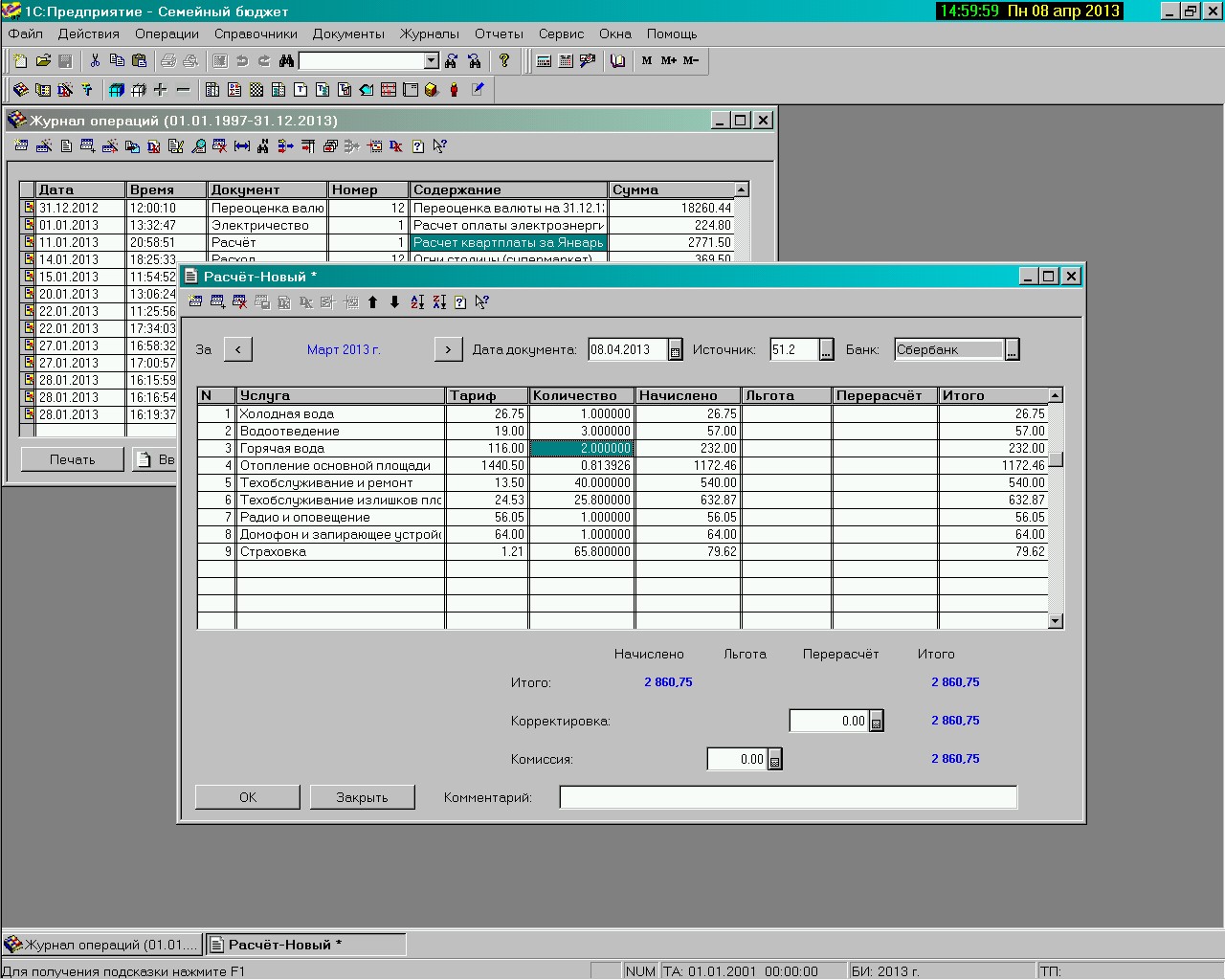Click the Комментарий input field
The height and width of the screenshot is (980, 1225).
pyautogui.click(x=789, y=797)
